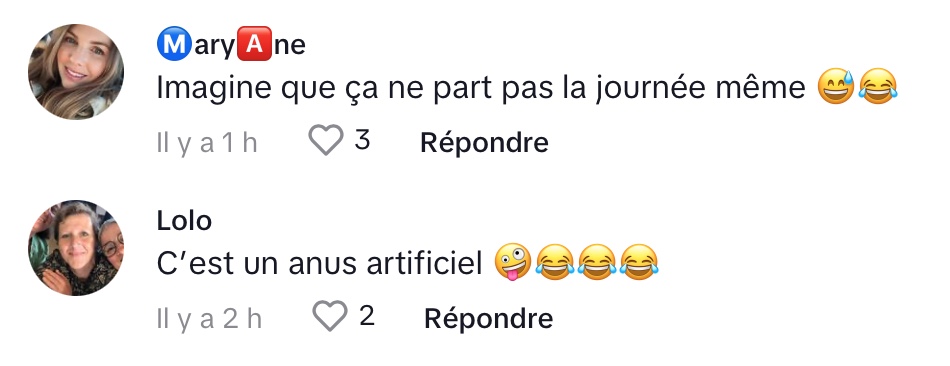950x366 pixels.
Task: Open MaryAne's profile picture
Action: click(76, 72)
